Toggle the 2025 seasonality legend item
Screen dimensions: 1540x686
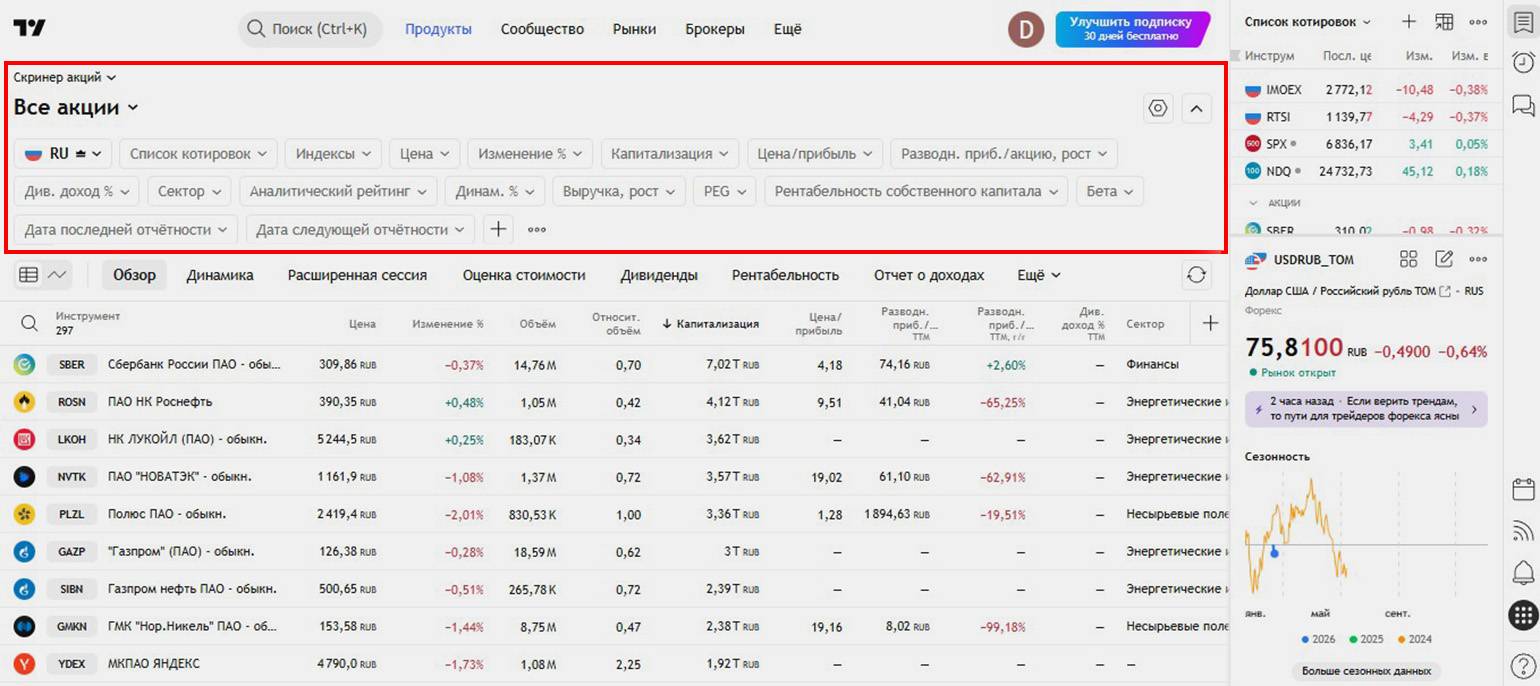[x=1366, y=639]
